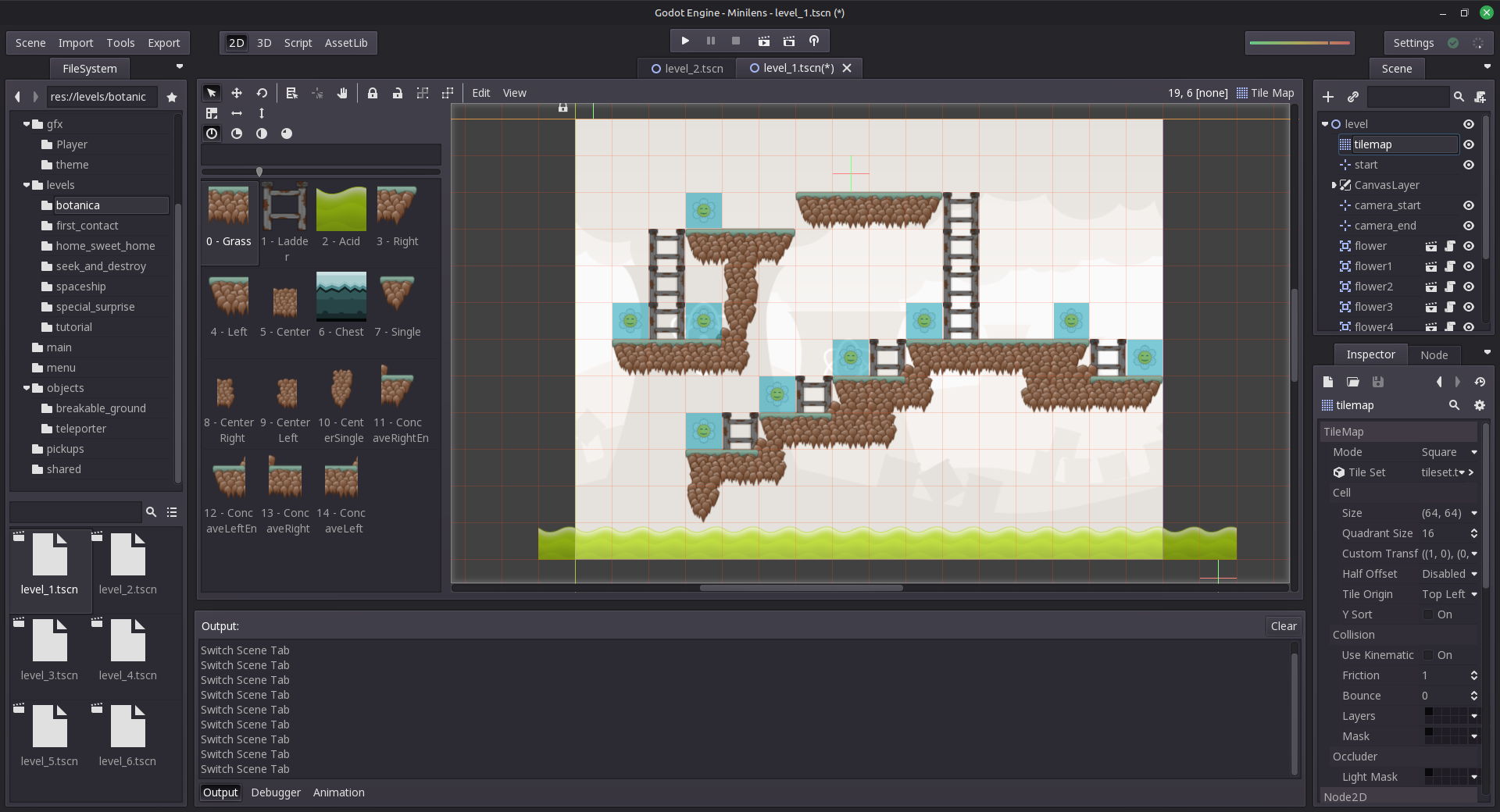Toggle visibility of camera_end node

[x=1469, y=226]
